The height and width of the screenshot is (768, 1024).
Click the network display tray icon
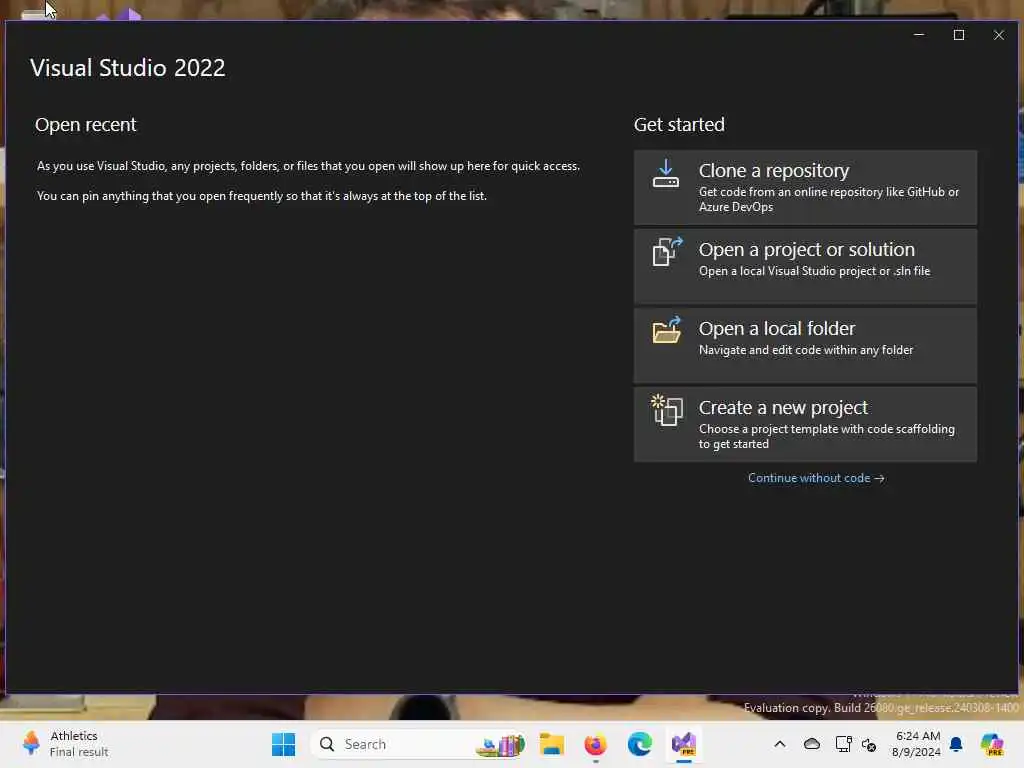[x=843, y=744]
